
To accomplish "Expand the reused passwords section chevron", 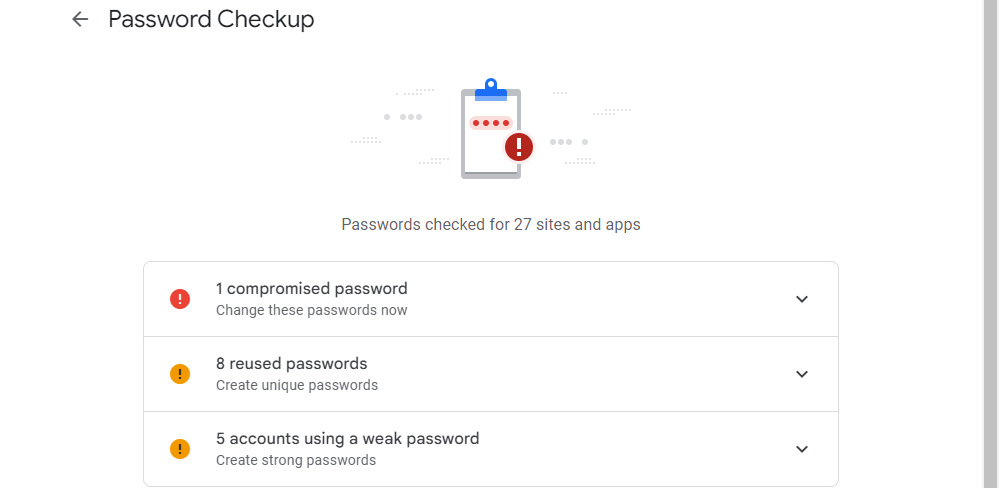I will pyautogui.click(x=801, y=374).
